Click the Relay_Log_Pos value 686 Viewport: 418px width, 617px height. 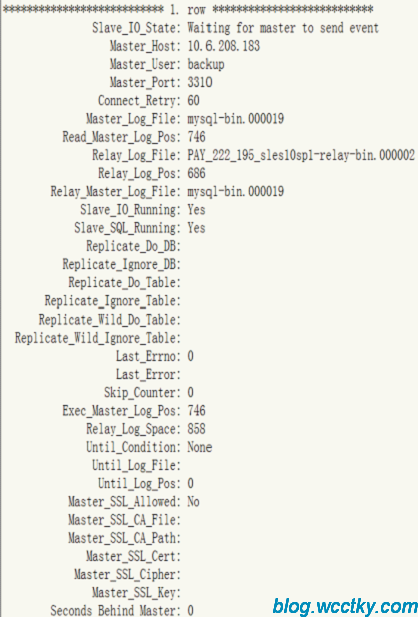tap(196, 173)
